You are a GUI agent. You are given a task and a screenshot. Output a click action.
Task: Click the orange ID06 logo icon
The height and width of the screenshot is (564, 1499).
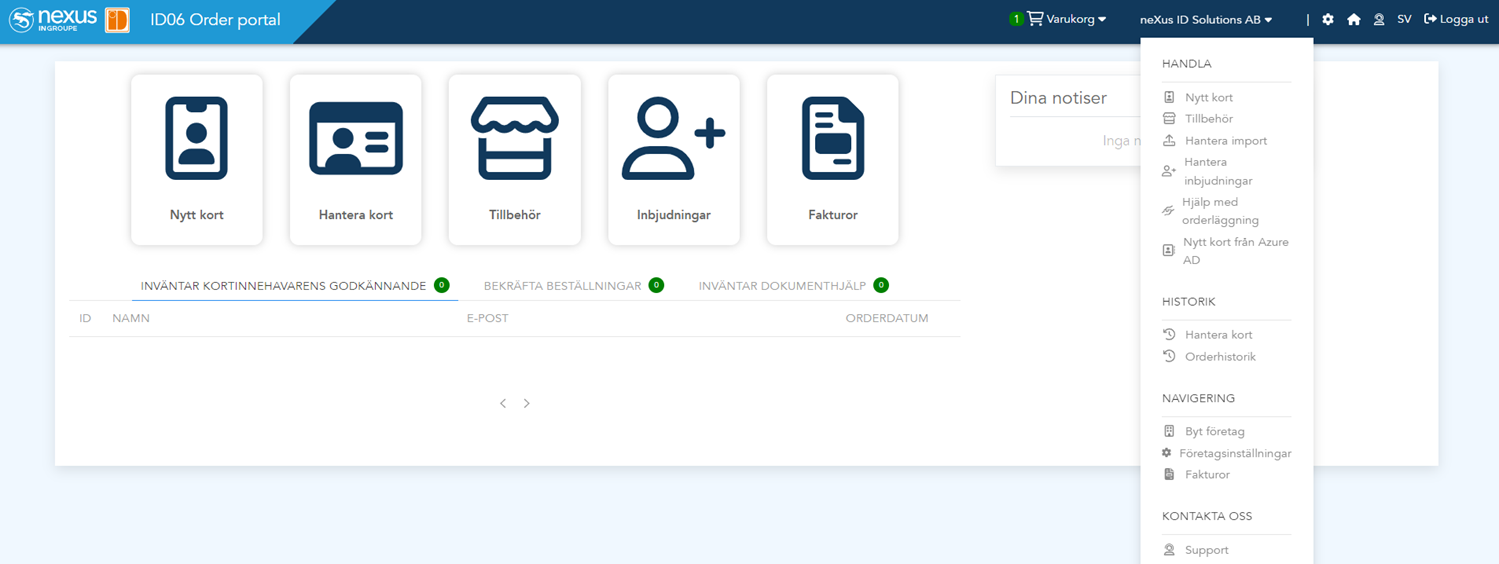point(117,20)
